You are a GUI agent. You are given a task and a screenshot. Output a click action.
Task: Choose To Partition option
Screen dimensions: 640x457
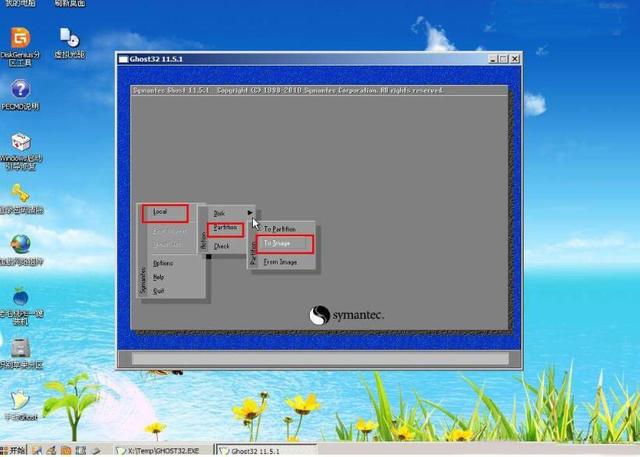280,228
